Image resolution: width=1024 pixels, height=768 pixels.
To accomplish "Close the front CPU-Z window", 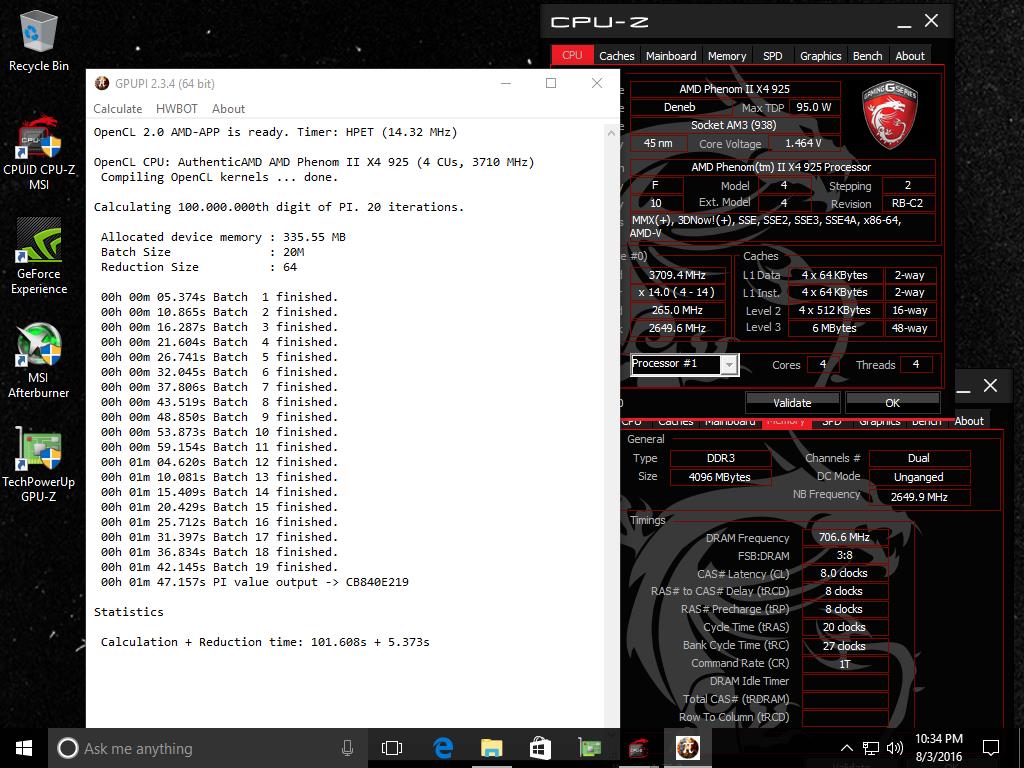I will pos(932,21).
